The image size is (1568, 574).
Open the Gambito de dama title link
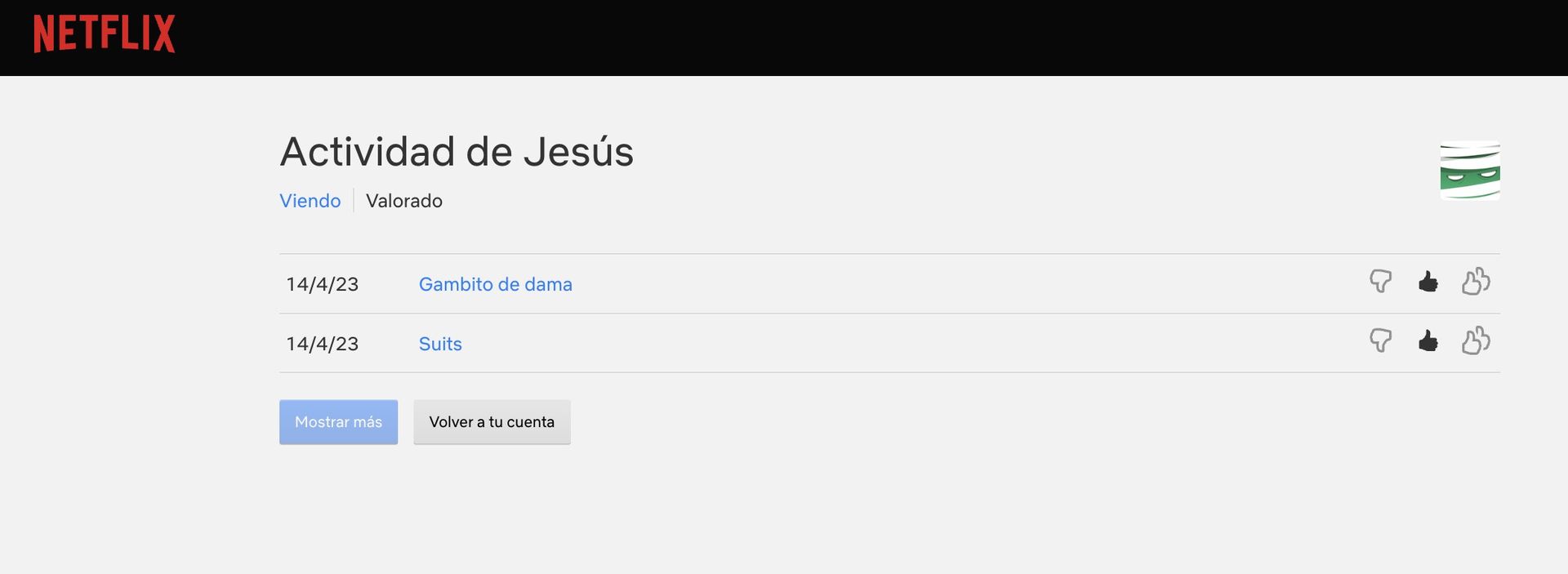tap(495, 284)
